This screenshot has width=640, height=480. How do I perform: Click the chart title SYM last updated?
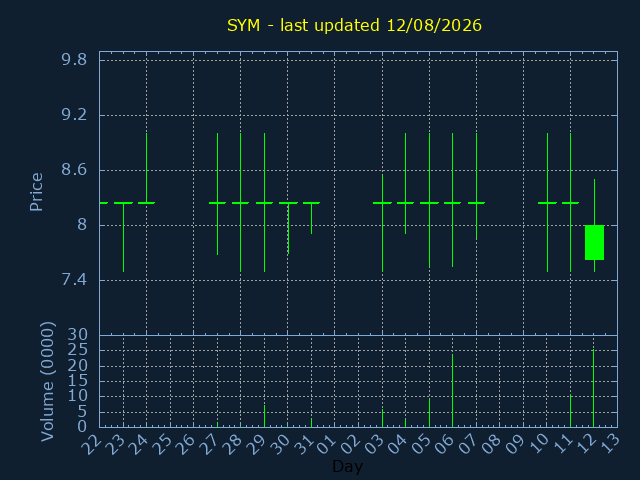[x=354, y=25]
